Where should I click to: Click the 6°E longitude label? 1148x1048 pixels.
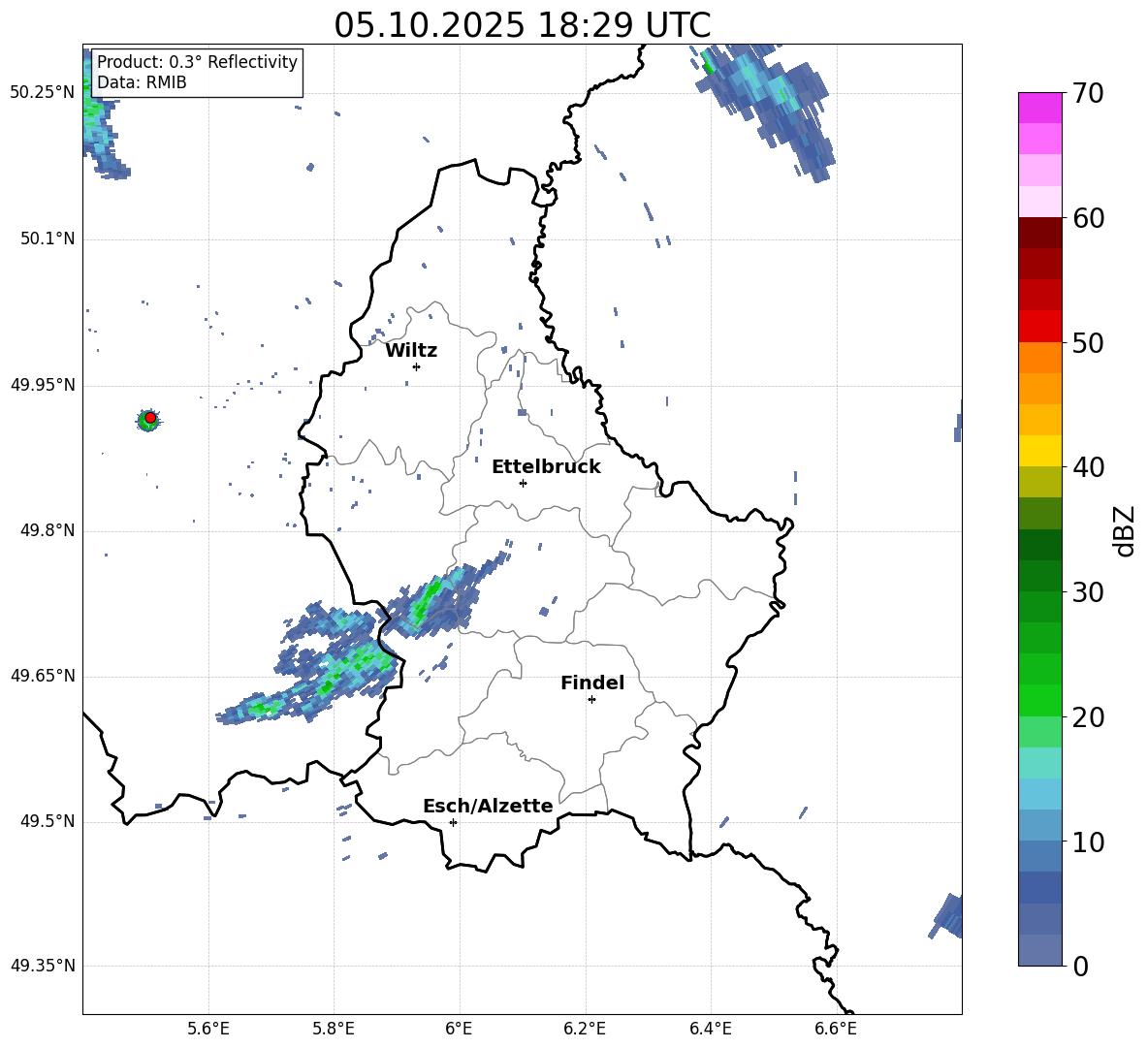coord(459,1029)
